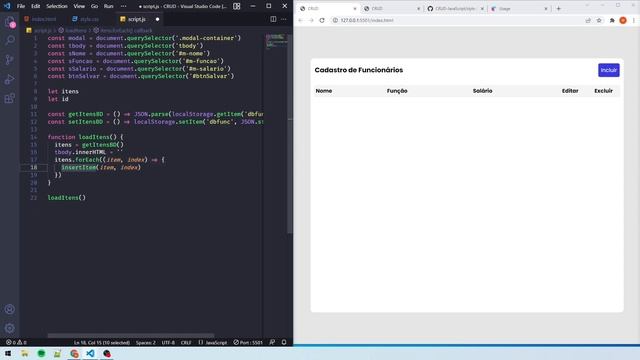The height and width of the screenshot is (360, 640).
Task: Switch to the style.css editor tab
Action: click(88, 19)
